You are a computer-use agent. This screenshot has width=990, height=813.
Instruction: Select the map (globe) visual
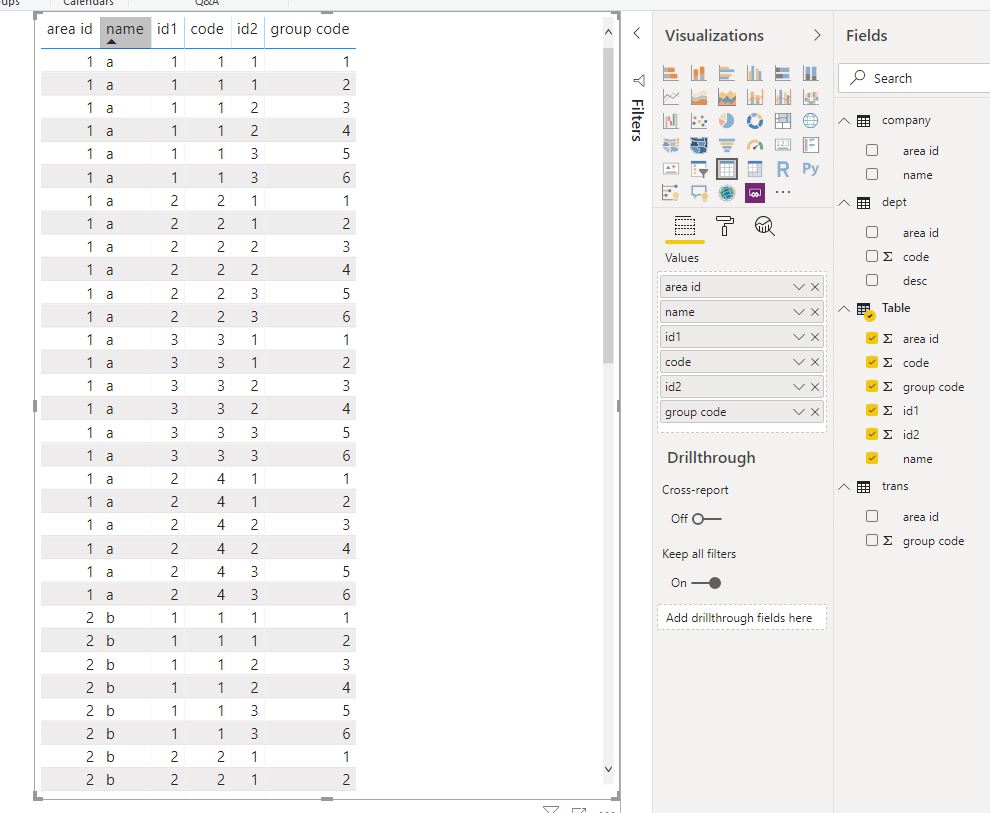click(811, 121)
